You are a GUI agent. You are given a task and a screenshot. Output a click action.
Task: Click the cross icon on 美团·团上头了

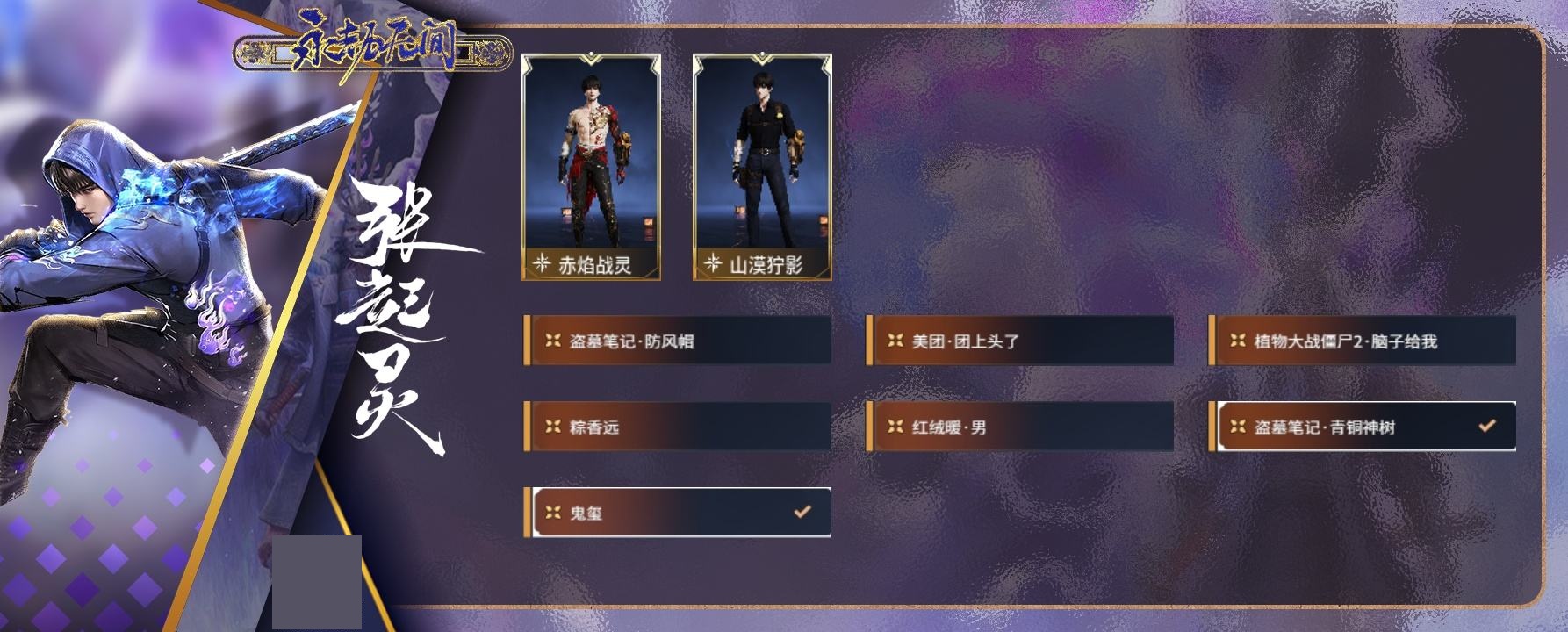(895, 341)
